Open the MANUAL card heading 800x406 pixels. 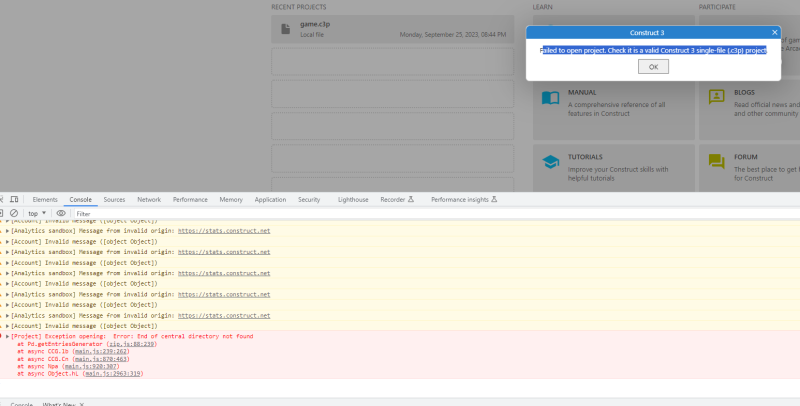582,92
